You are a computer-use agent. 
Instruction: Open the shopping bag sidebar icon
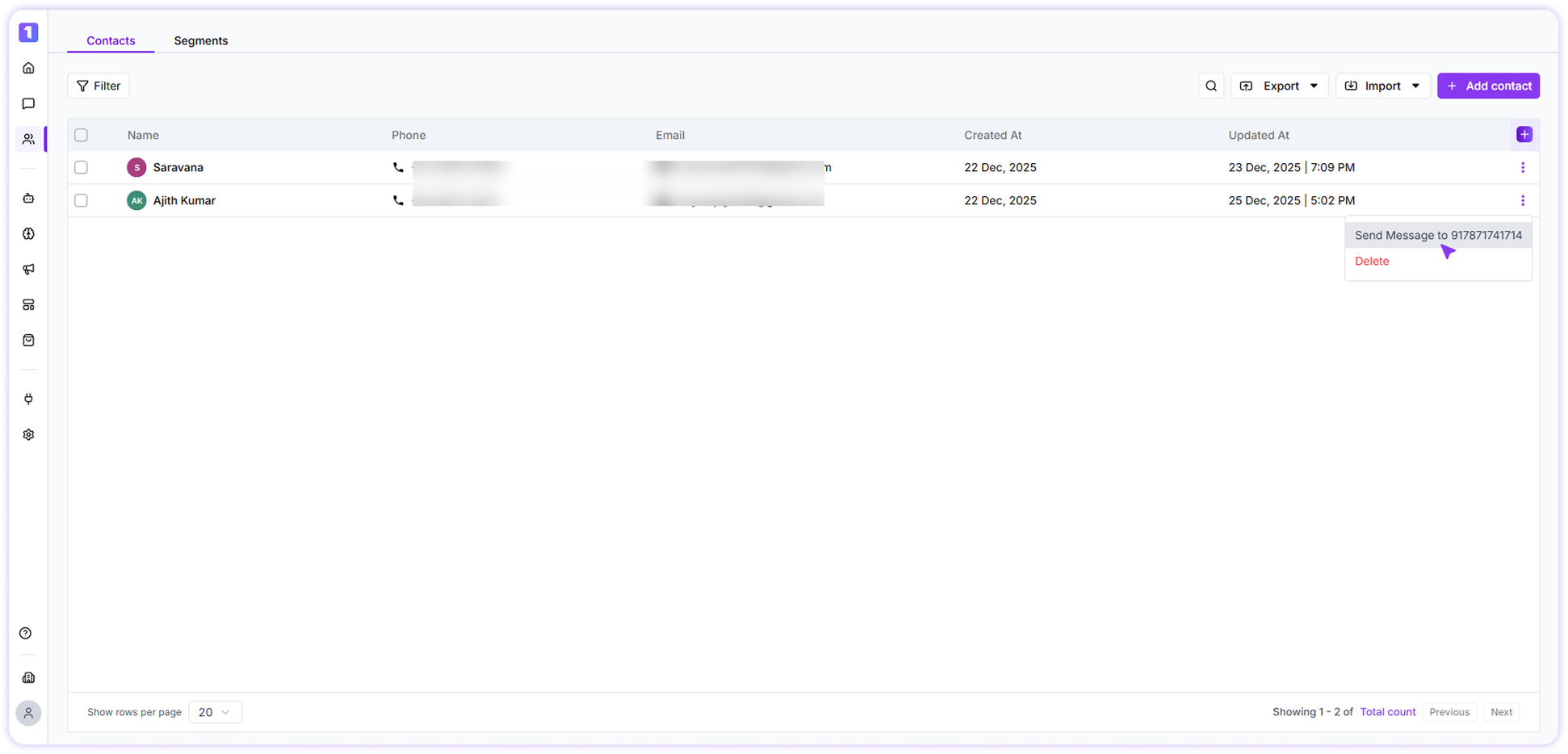[x=28, y=341]
